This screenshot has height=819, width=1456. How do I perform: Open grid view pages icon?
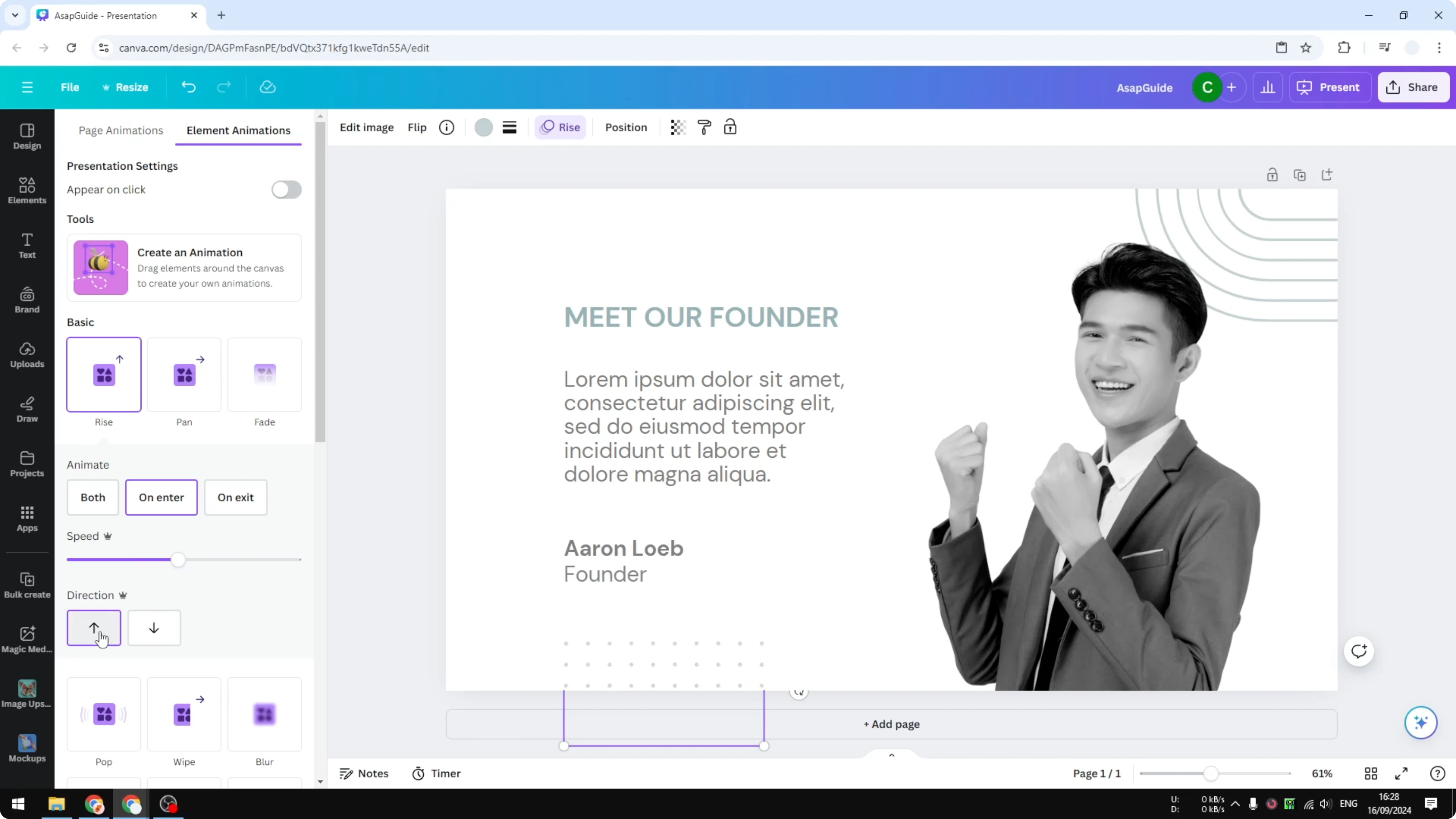click(1371, 774)
